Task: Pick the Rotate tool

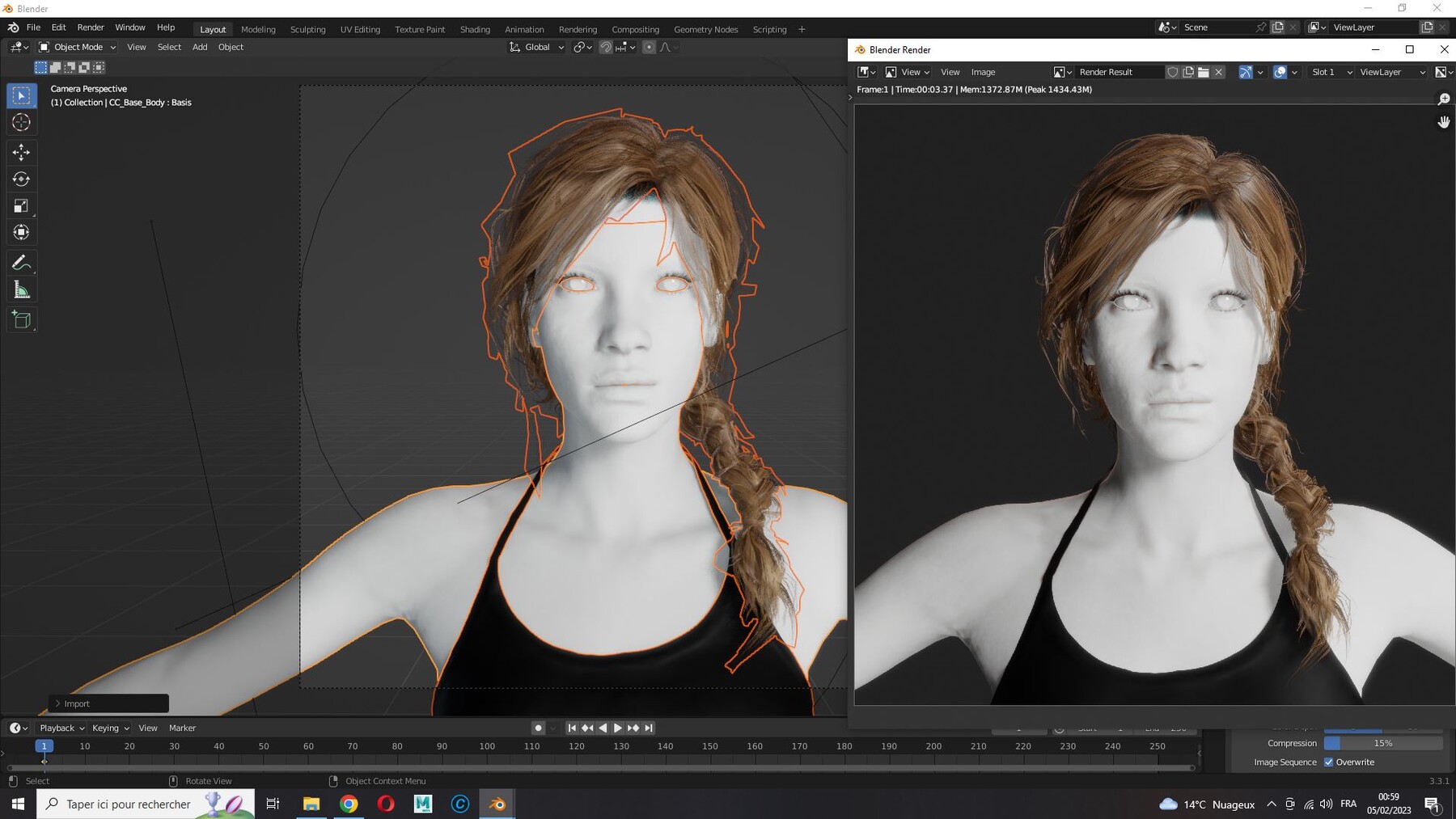Action: [22, 179]
